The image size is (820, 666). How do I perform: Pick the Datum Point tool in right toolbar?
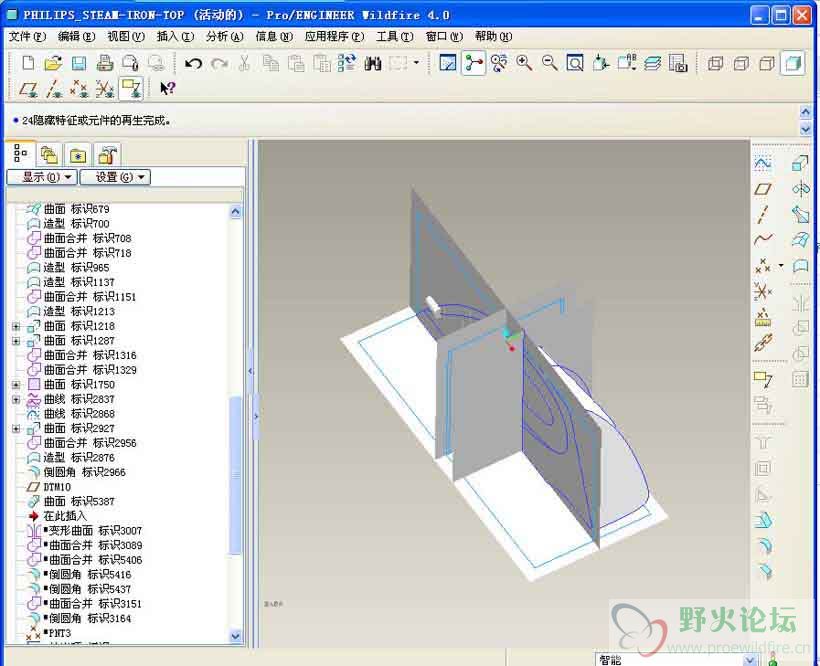tap(763, 266)
